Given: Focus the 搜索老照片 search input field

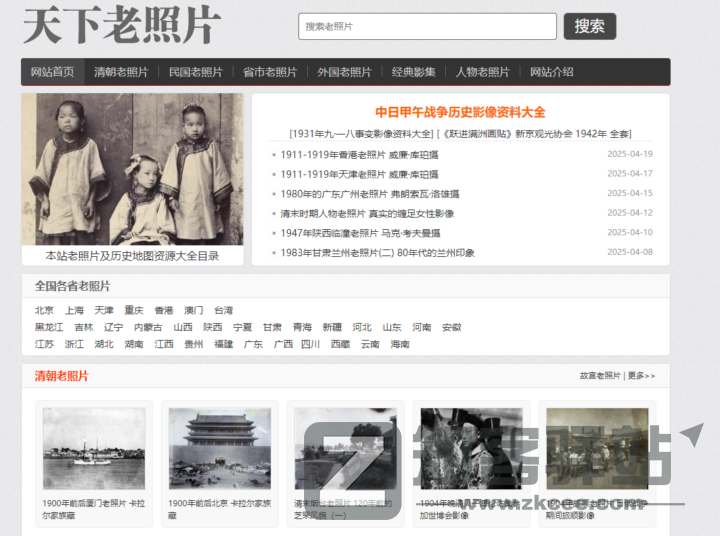Looking at the screenshot, I should pyautogui.click(x=427, y=26).
